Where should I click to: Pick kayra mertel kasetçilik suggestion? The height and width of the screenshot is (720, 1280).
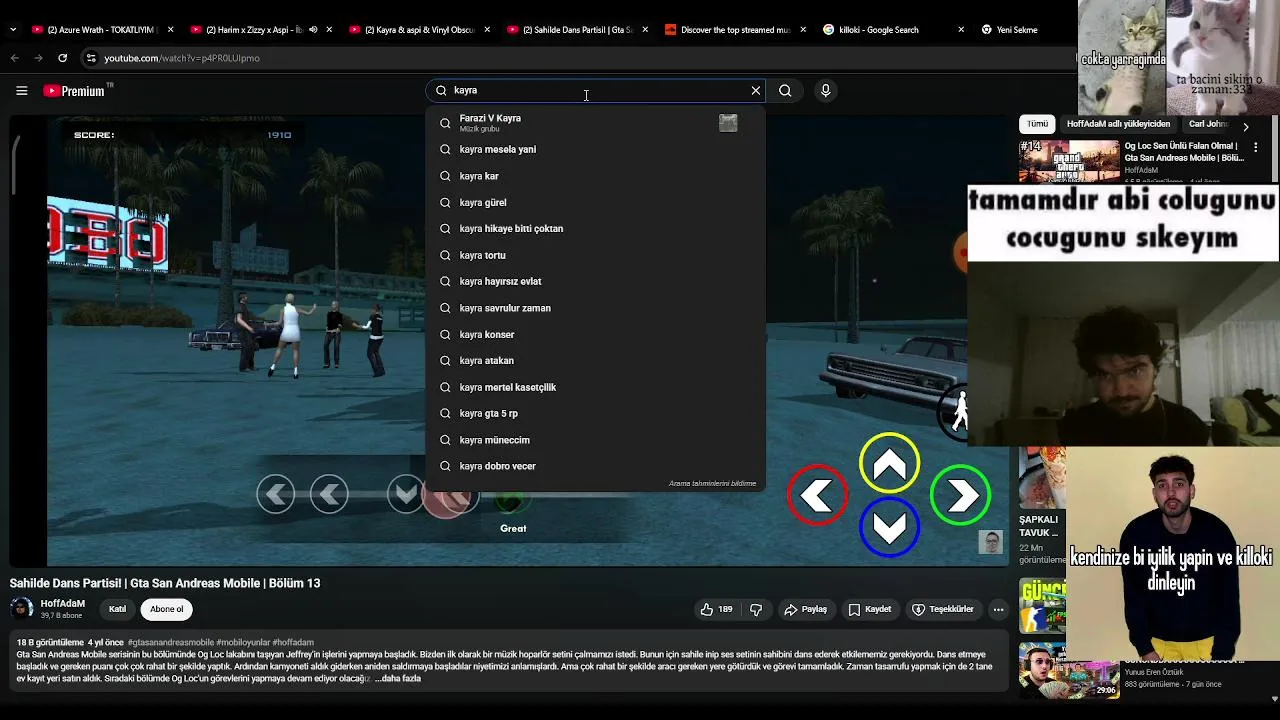click(596, 387)
